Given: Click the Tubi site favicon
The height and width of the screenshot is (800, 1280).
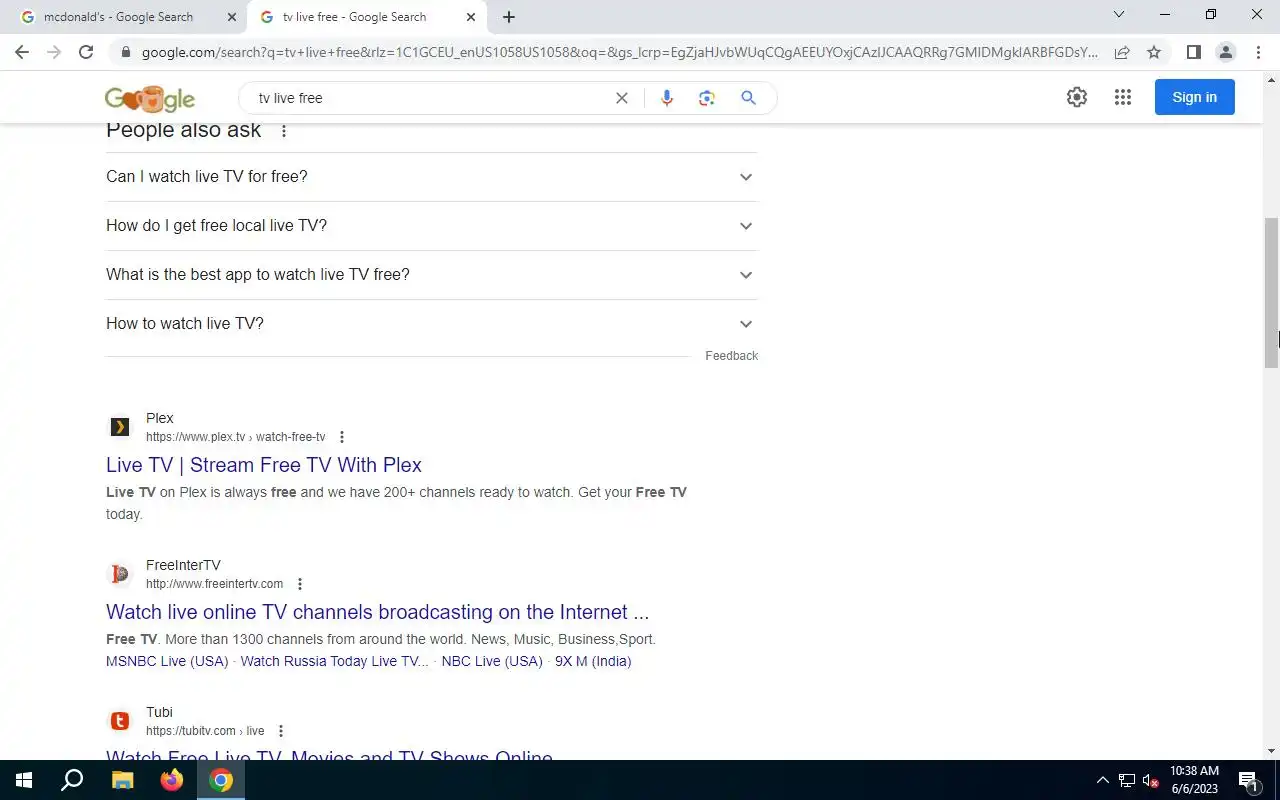Looking at the screenshot, I should pyautogui.click(x=120, y=721).
